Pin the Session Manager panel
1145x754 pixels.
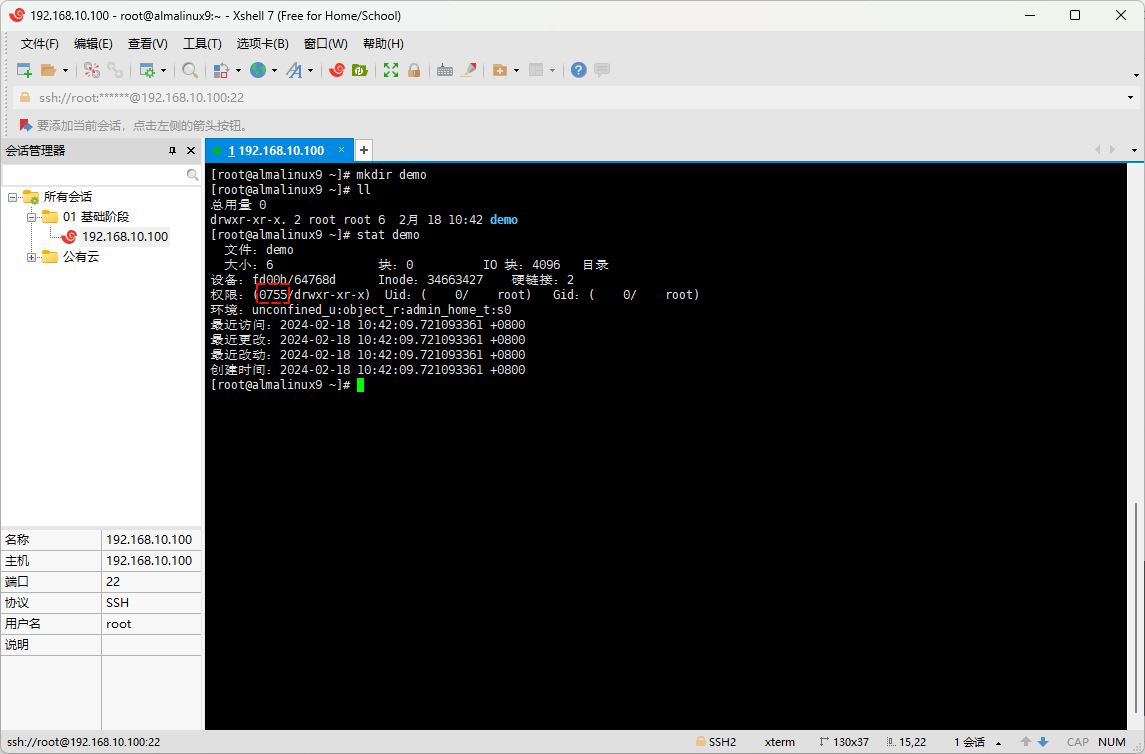click(x=172, y=151)
